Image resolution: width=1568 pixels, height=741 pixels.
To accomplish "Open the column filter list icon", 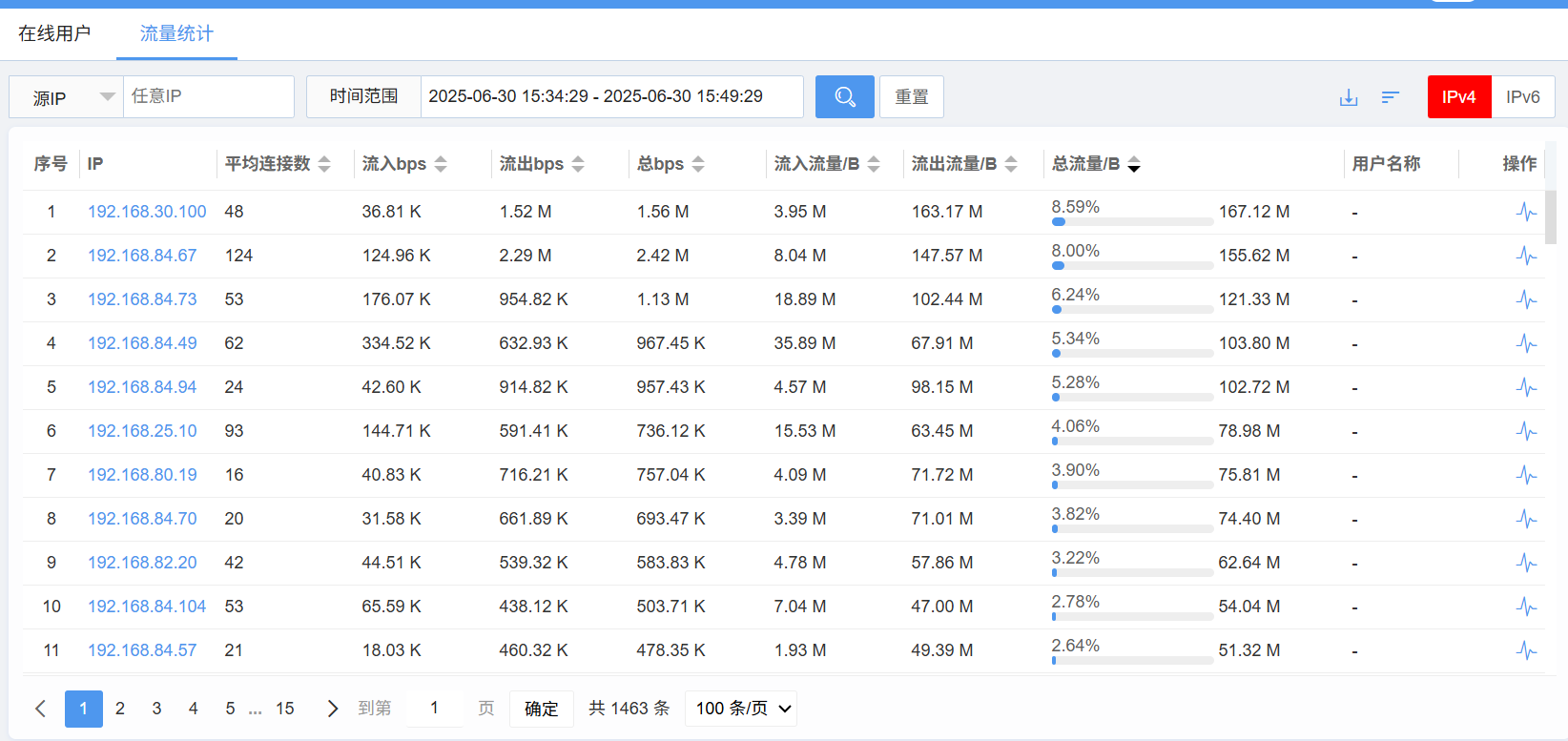I will pos(1391,97).
